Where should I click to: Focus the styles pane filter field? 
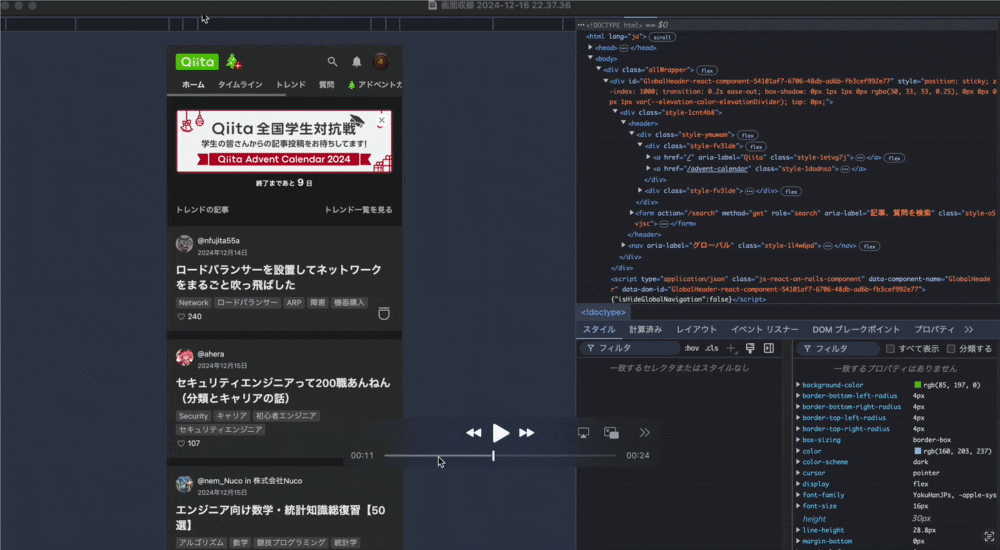630,348
